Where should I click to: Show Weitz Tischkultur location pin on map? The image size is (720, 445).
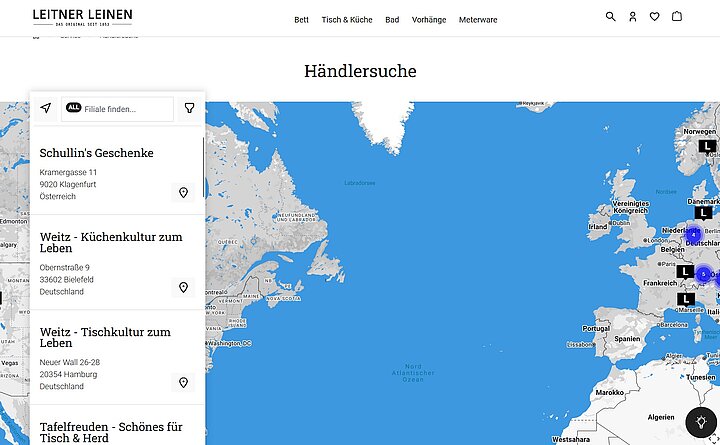[x=183, y=382]
